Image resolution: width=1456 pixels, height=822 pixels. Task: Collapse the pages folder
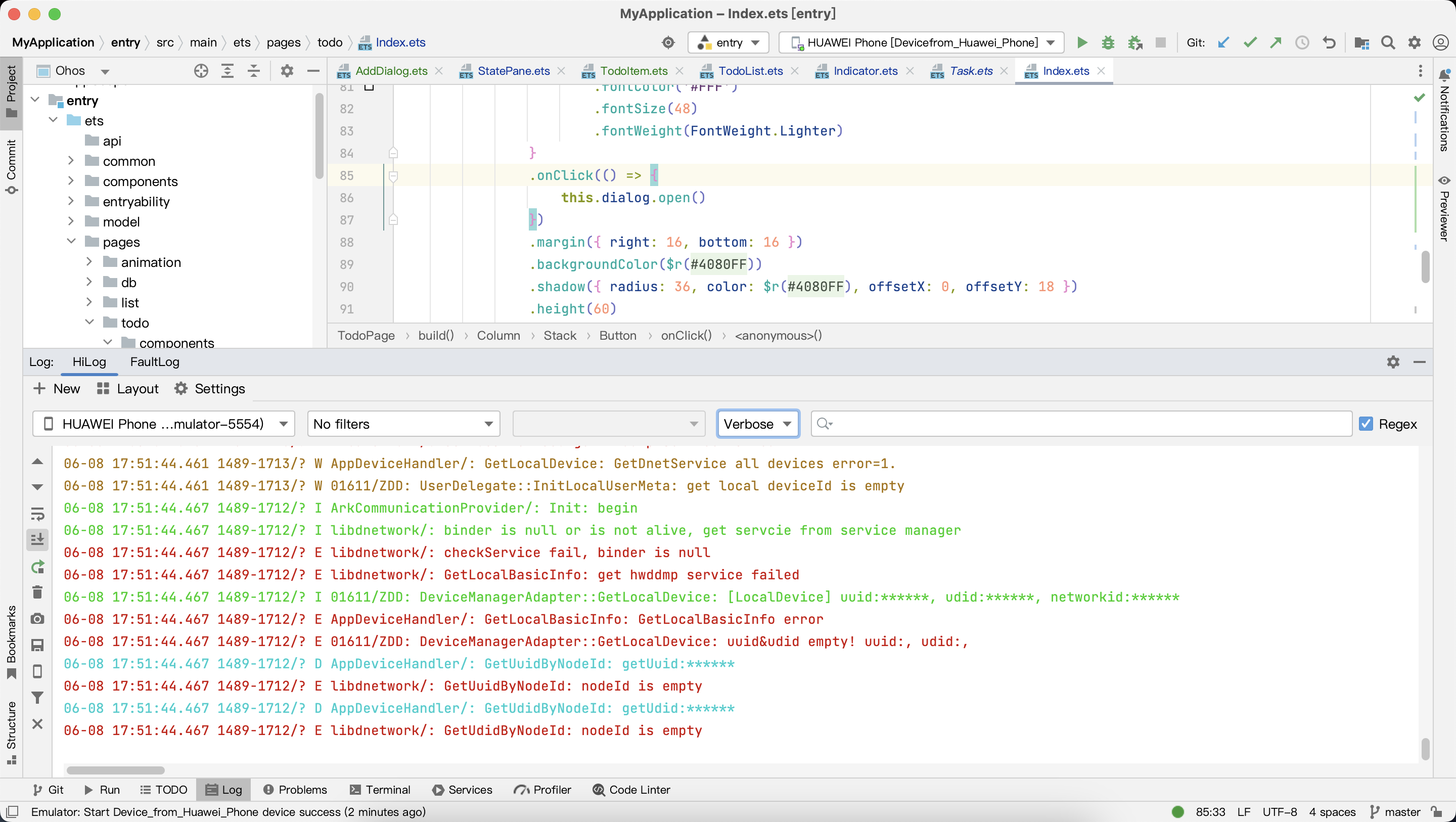point(71,242)
